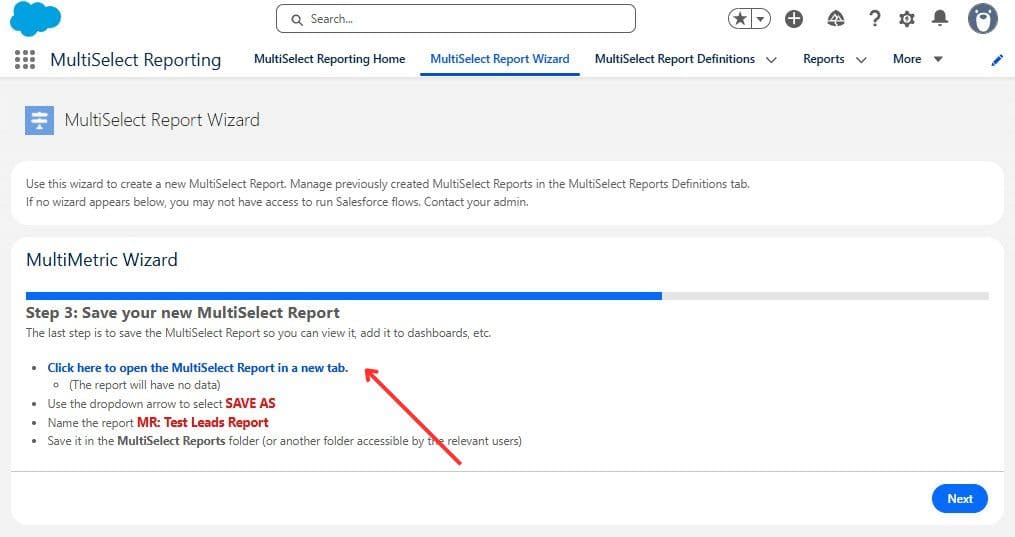1015x537 pixels.
Task: Click the red SAVE AS text
Action: click(251, 404)
